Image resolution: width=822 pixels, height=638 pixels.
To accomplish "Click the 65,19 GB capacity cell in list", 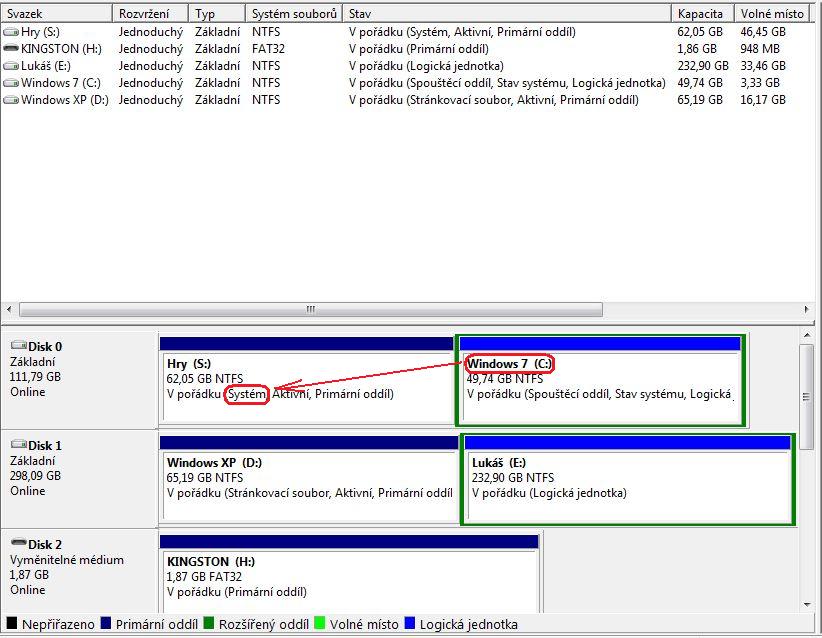I will (x=700, y=100).
